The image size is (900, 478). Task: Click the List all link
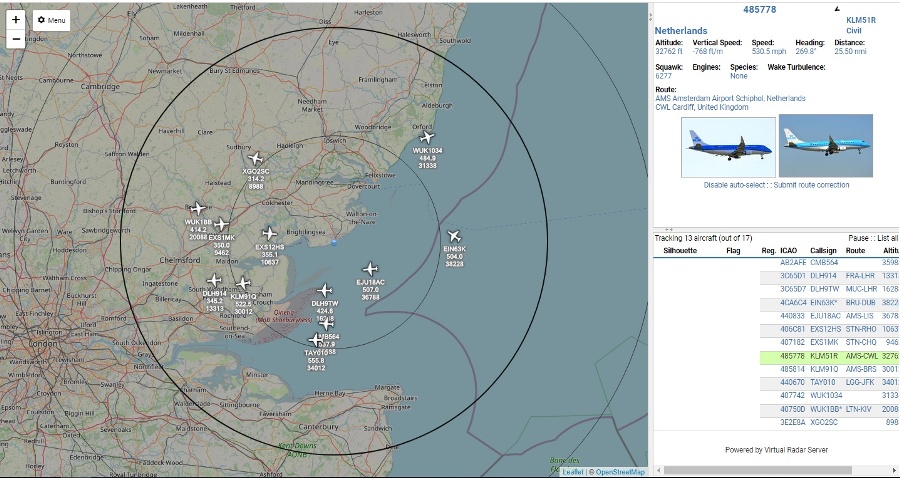click(x=887, y=238)
